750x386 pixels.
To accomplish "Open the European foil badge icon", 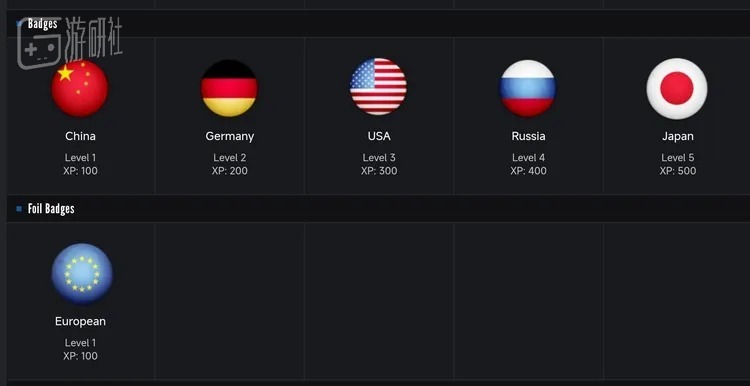I will [x=82, y=274].
